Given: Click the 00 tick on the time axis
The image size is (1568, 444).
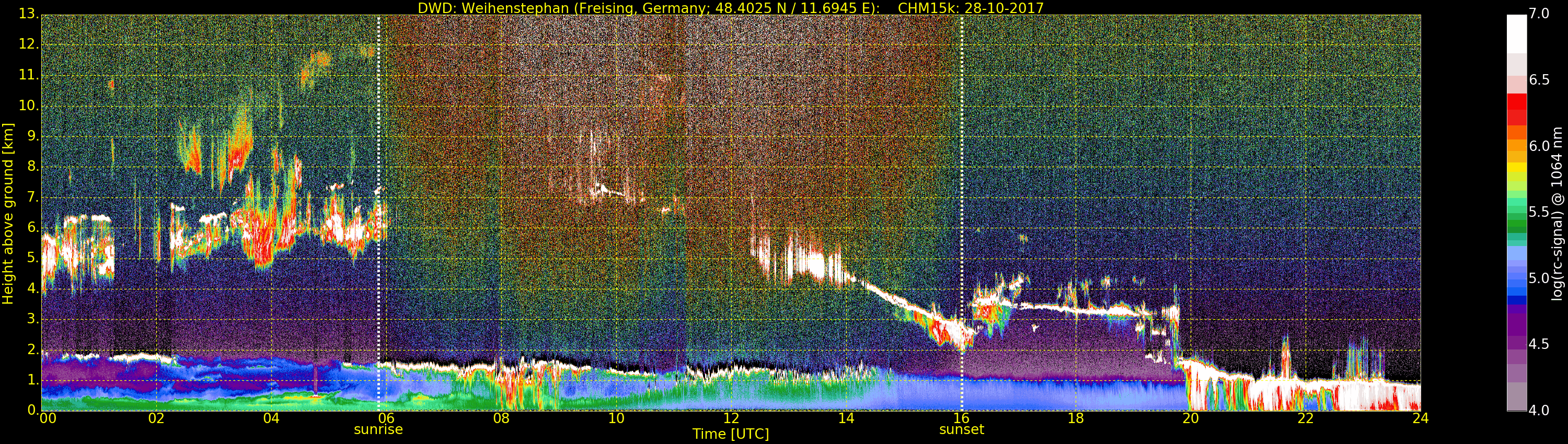Looking at the screenshot, I should (x=48, y=418).
